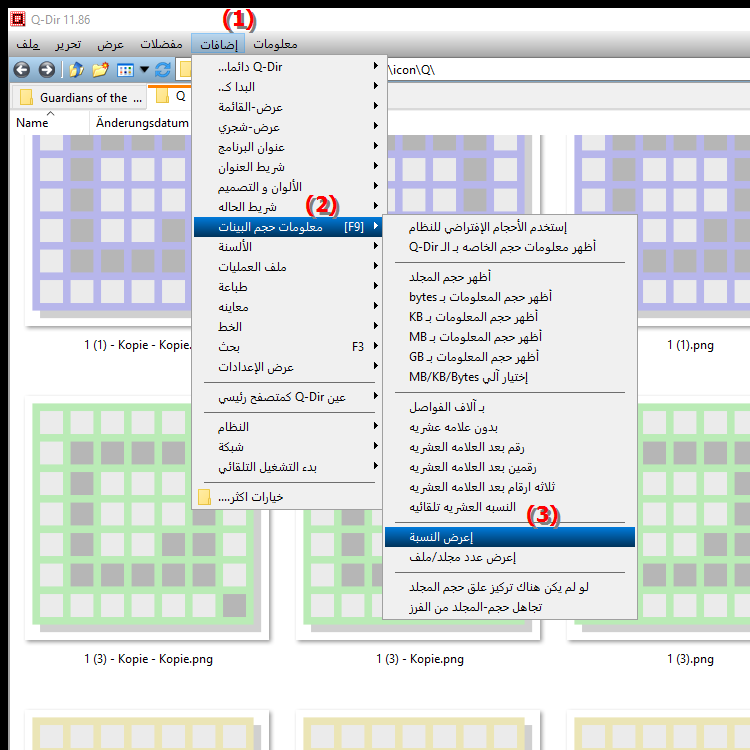Image resolution: width=750 pixels, height=750 pixels.
Task: Click the address bar showing \icon\Q\
Action: tap(568, 70)
